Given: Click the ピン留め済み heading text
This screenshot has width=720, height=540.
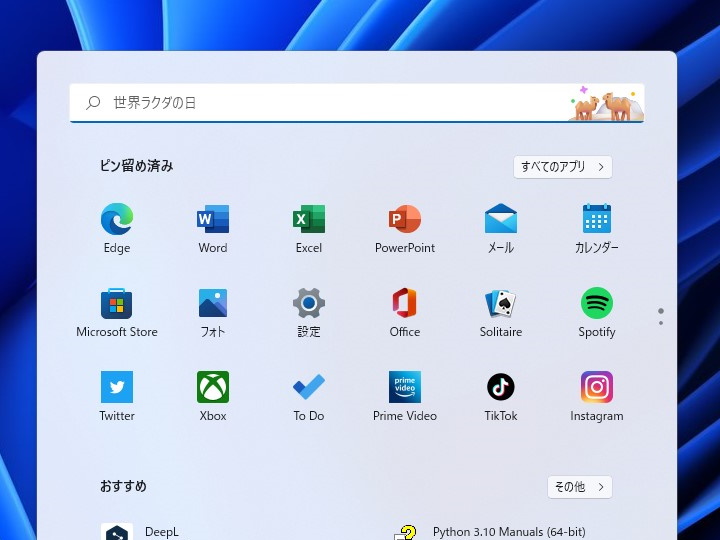Looking at the screenshot, I should [136, 166].
